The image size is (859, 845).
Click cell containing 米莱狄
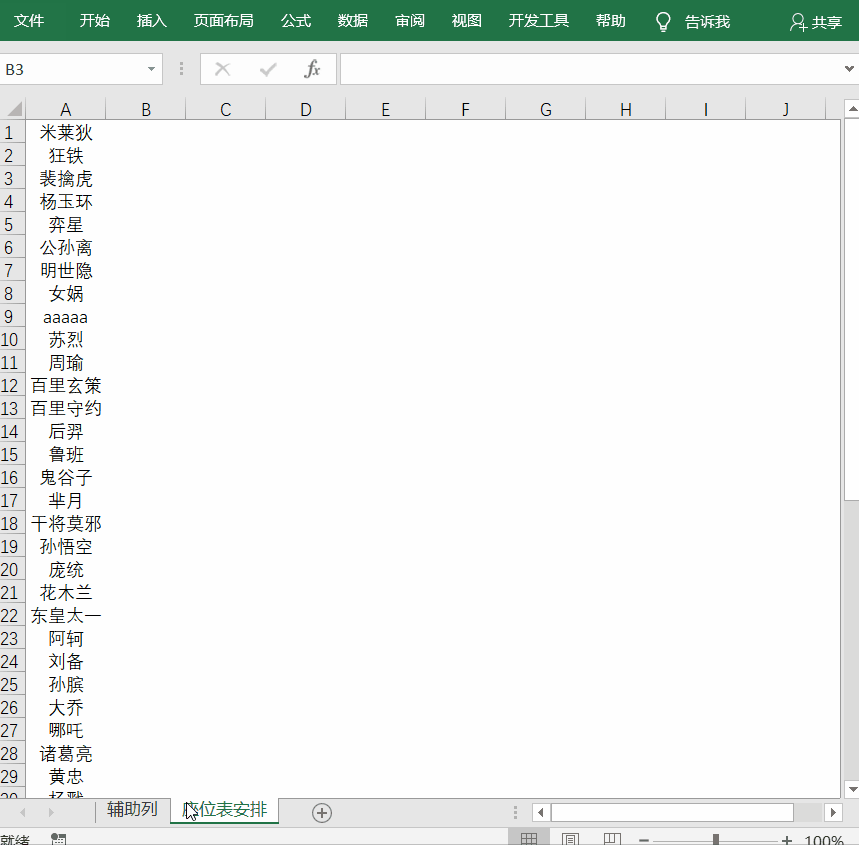[x=66, y=133]
